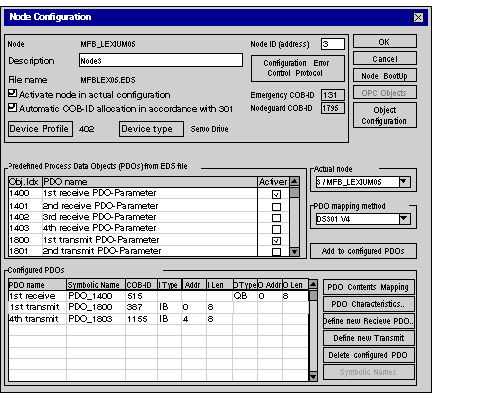Close the Node Configuration dialog
Screen dimensions: 490x400
click(418, 17)
